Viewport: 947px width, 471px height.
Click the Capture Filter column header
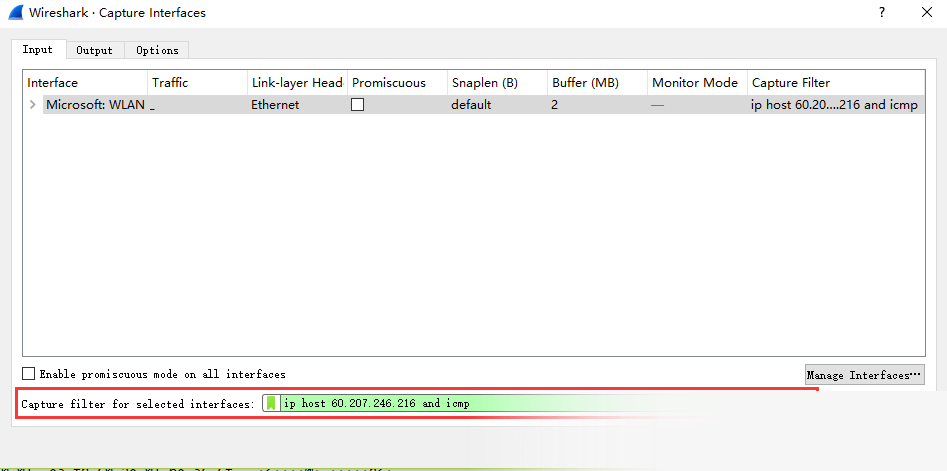tap(836, 83)
